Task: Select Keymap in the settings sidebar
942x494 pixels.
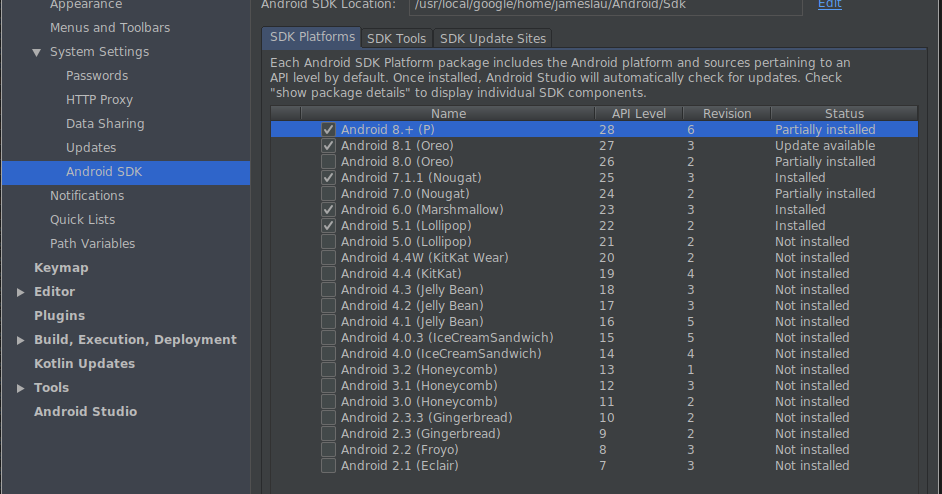Action: pos(61,268)
